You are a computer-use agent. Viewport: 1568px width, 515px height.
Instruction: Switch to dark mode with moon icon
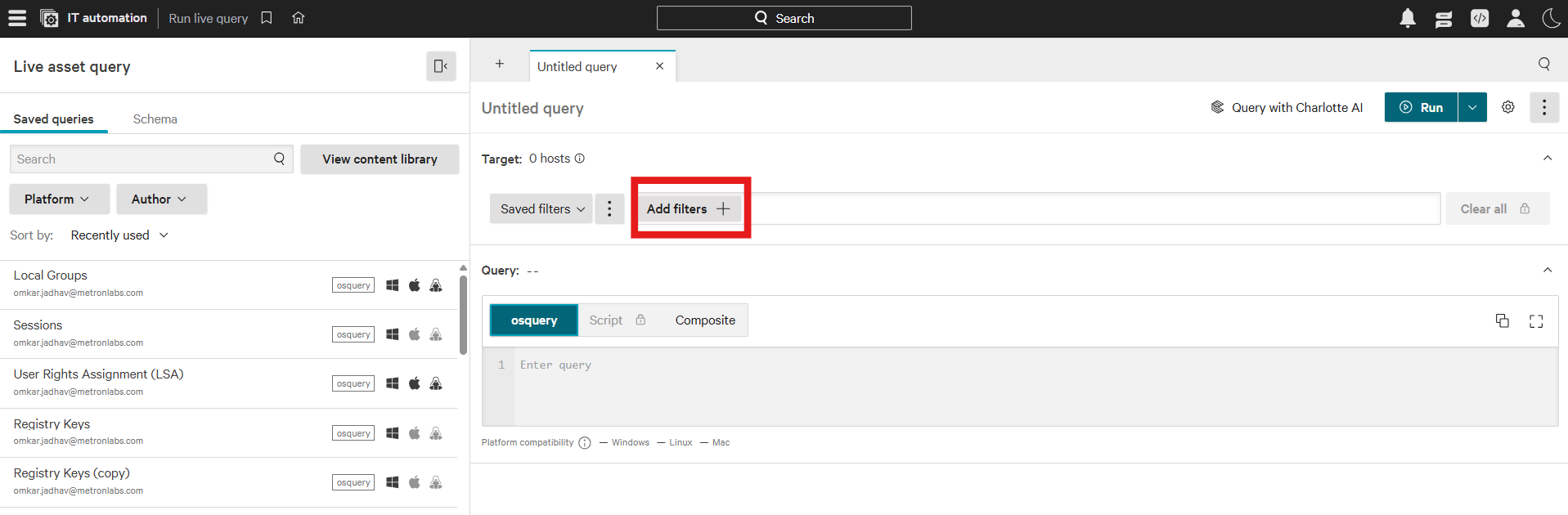tap(1551, 18)
